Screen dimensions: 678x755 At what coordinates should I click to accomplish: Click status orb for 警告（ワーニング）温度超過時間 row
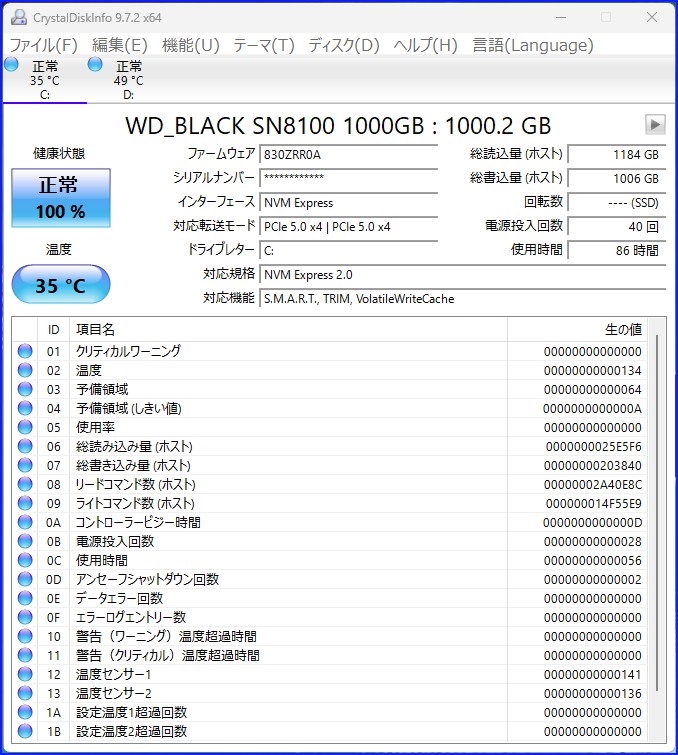(x=25, y=636)
